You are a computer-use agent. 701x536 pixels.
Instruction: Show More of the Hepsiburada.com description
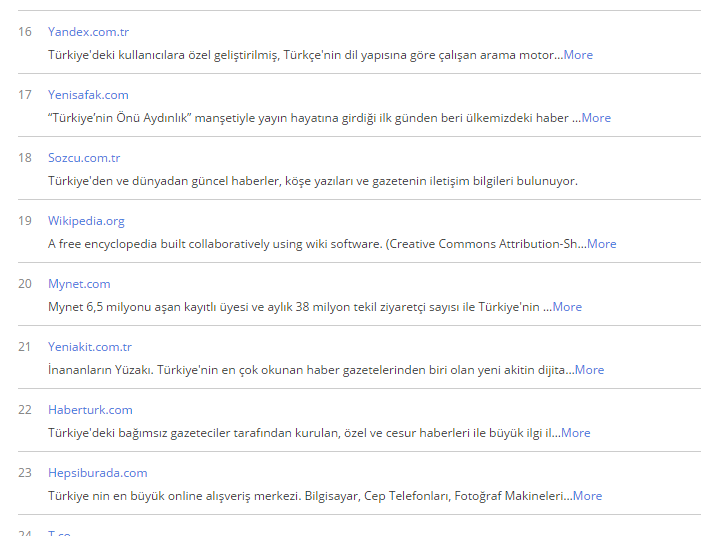coord(587,496)
